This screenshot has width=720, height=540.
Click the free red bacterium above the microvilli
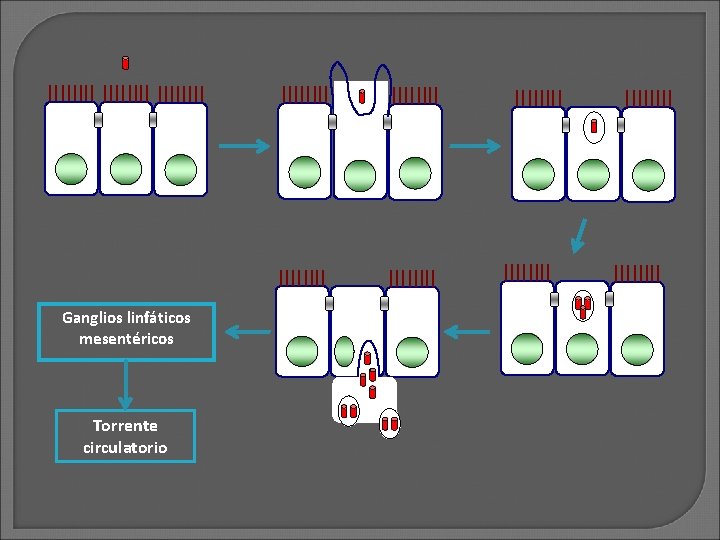(125, 63)
